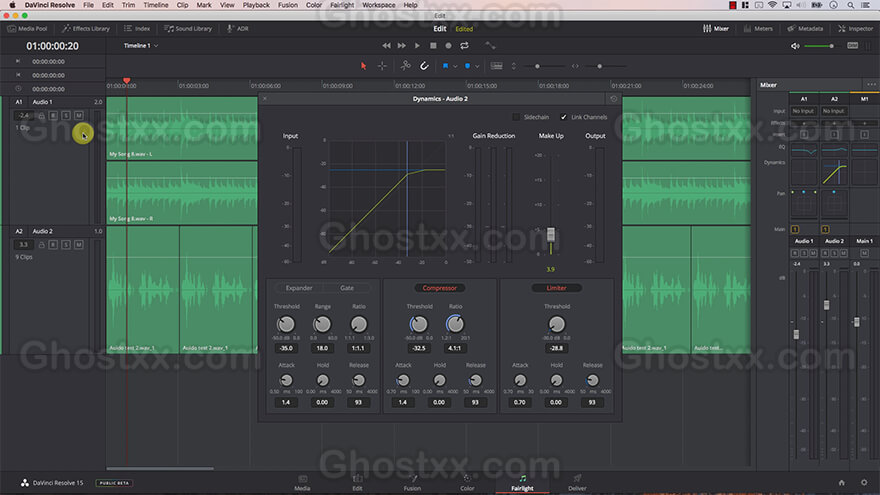
Task: Click the limiter Threshold knob
Action: click(x=557, y=324)
